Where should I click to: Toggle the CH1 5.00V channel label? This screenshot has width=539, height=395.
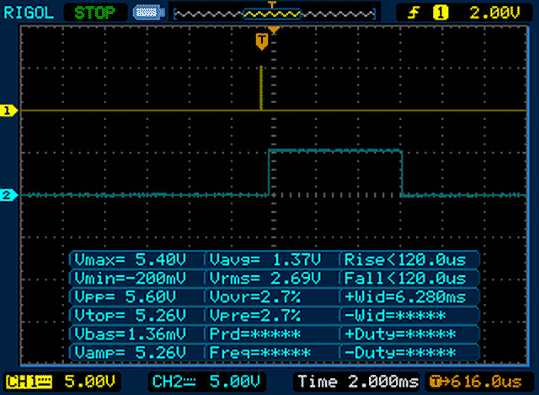click(62, 382)
